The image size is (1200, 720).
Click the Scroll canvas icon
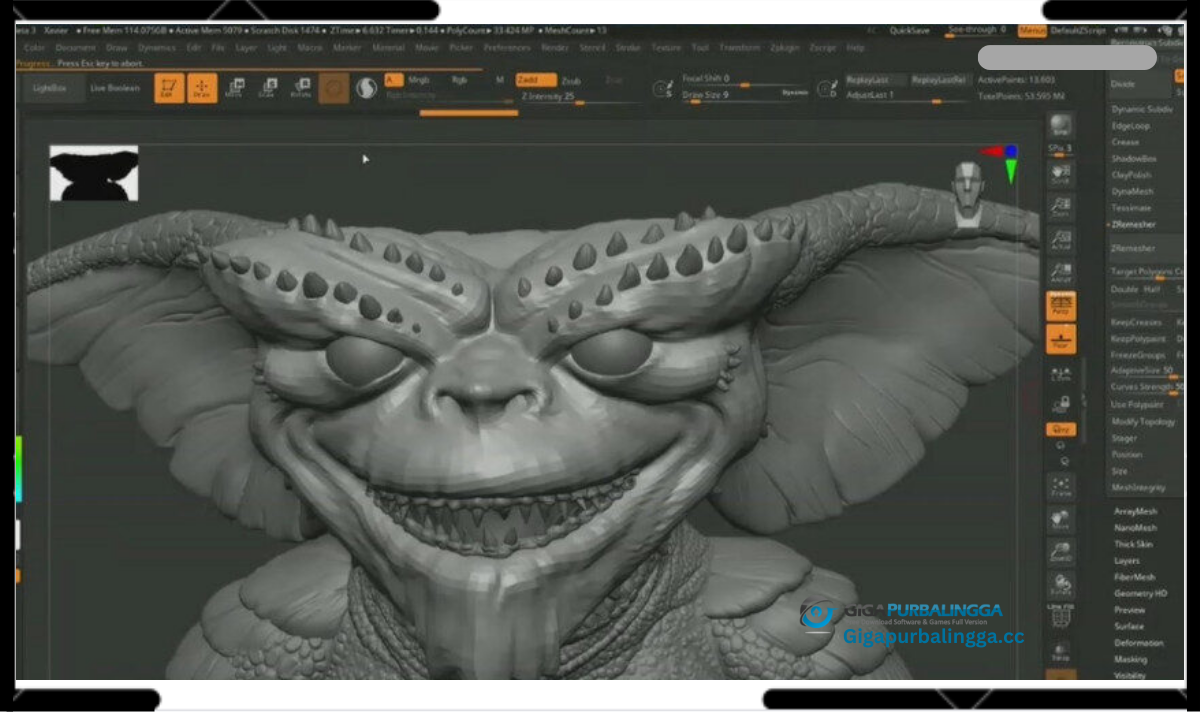pos(1061,174)
